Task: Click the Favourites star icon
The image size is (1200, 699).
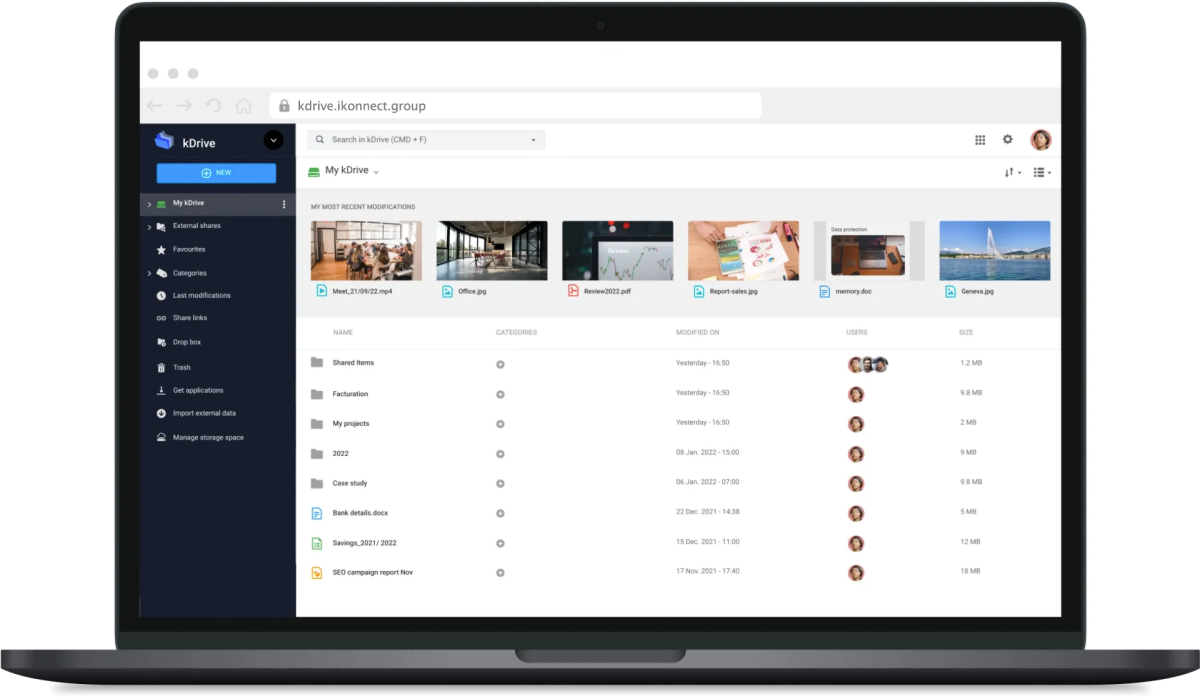Action: 161,250
